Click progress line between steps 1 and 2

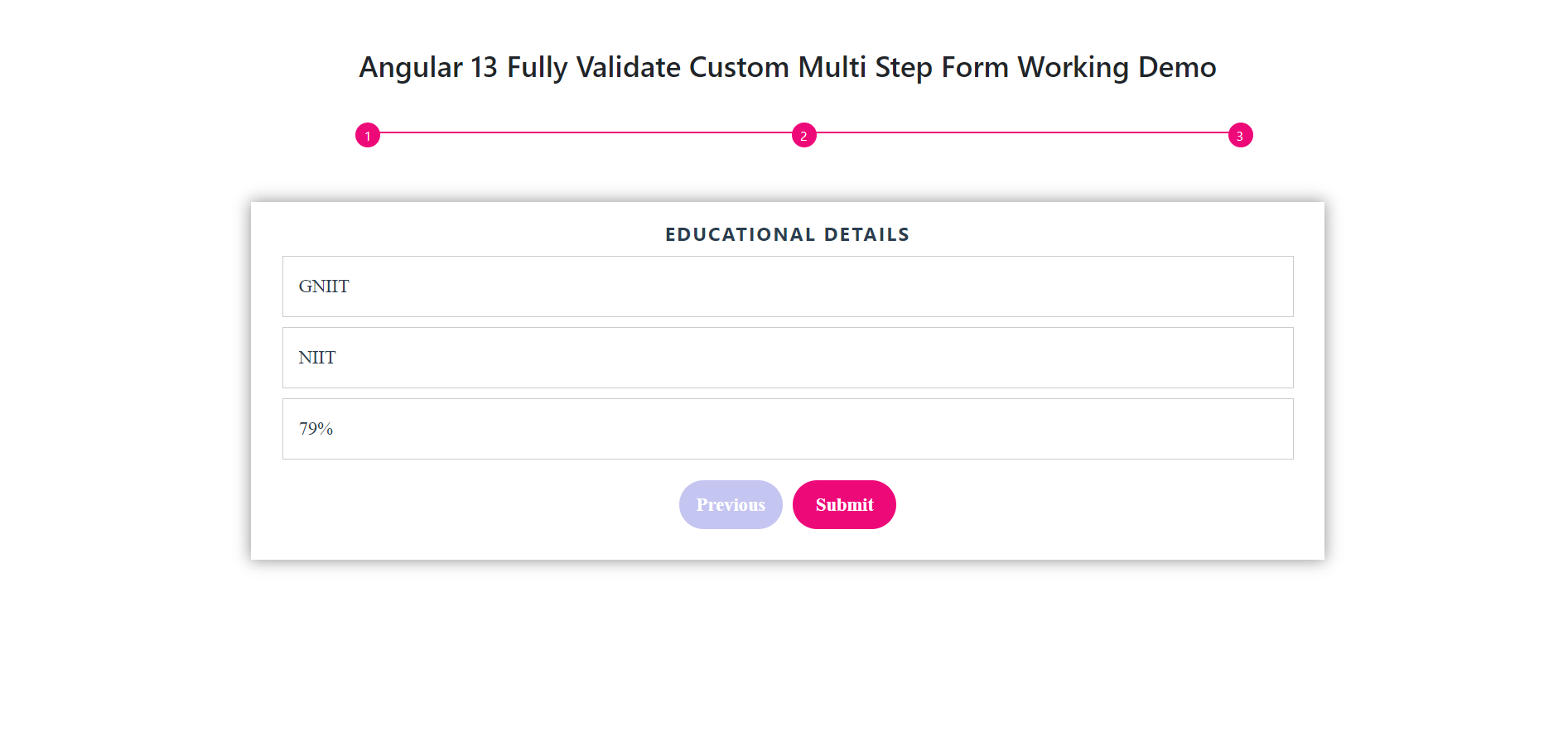click(586, 132)
